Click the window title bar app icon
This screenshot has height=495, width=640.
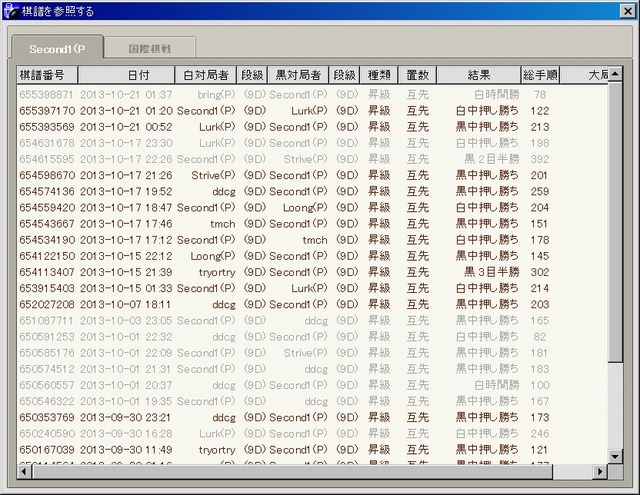click(x=11, y=11)
